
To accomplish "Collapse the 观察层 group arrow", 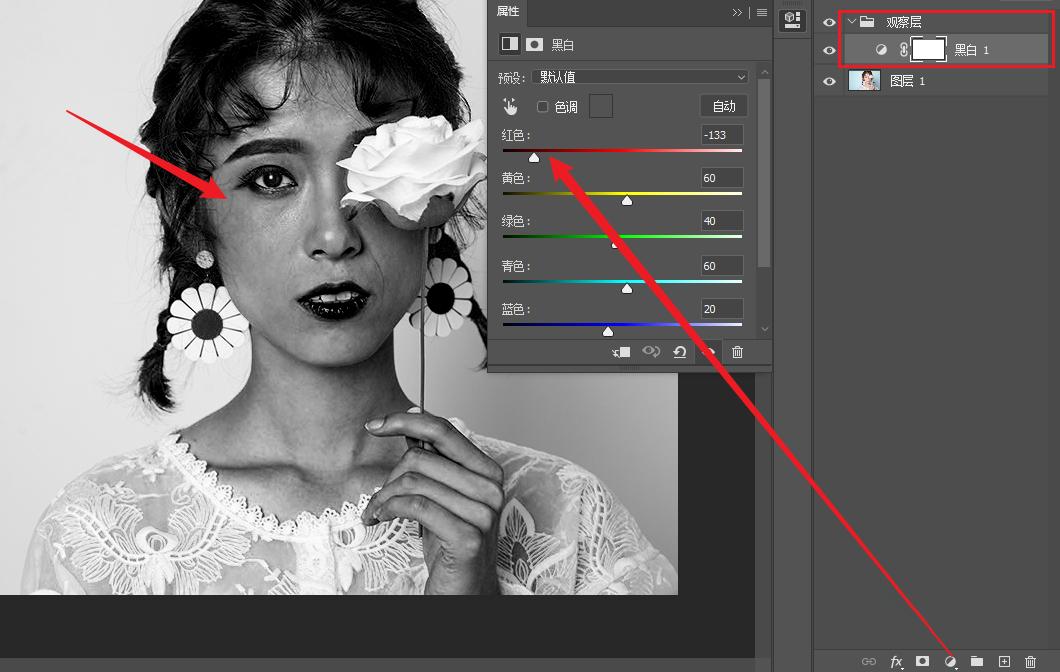I will point(852,21).
